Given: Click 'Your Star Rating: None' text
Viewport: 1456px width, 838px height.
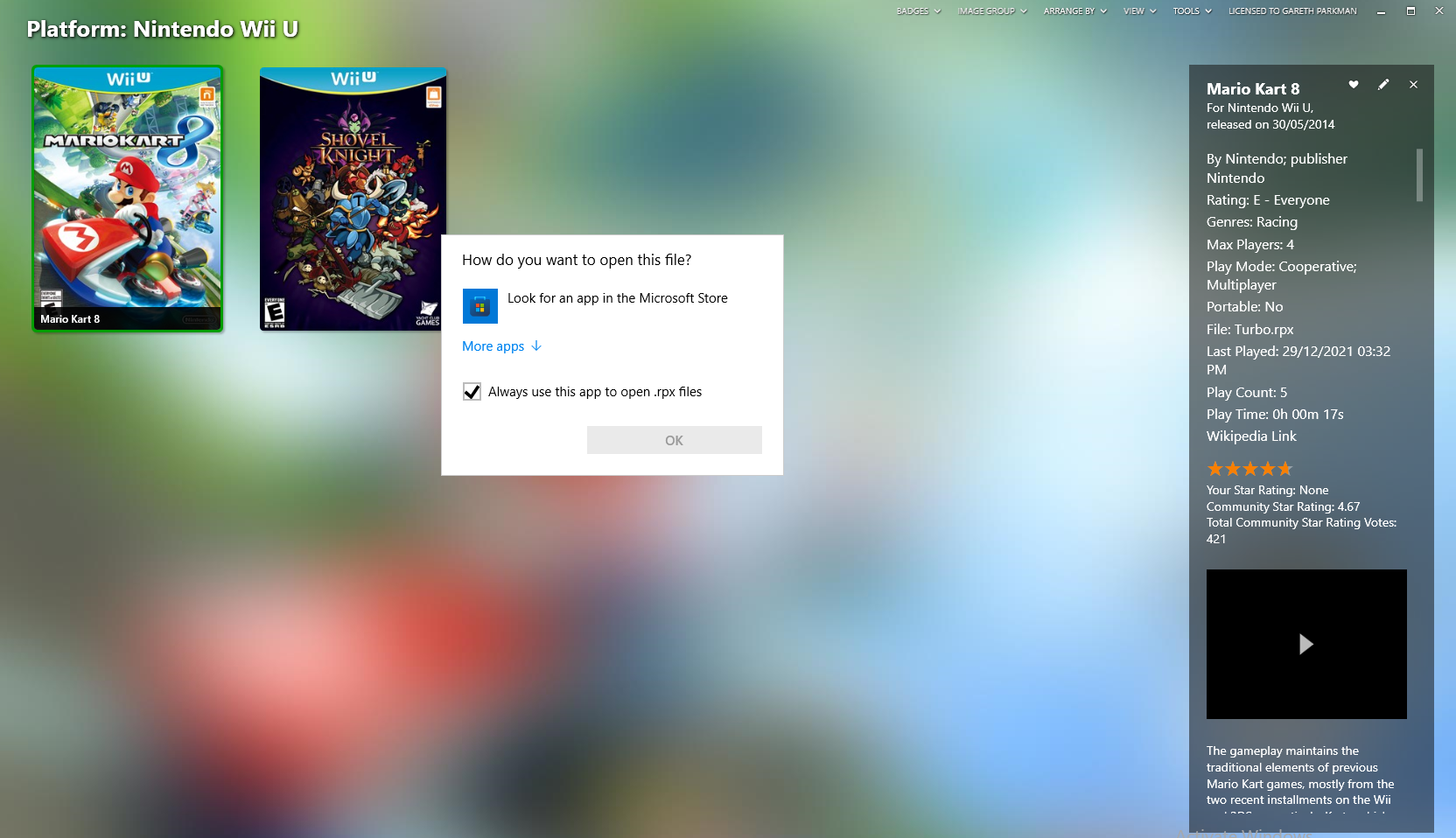Looking at the screenshot, I should coord(1267,491).
